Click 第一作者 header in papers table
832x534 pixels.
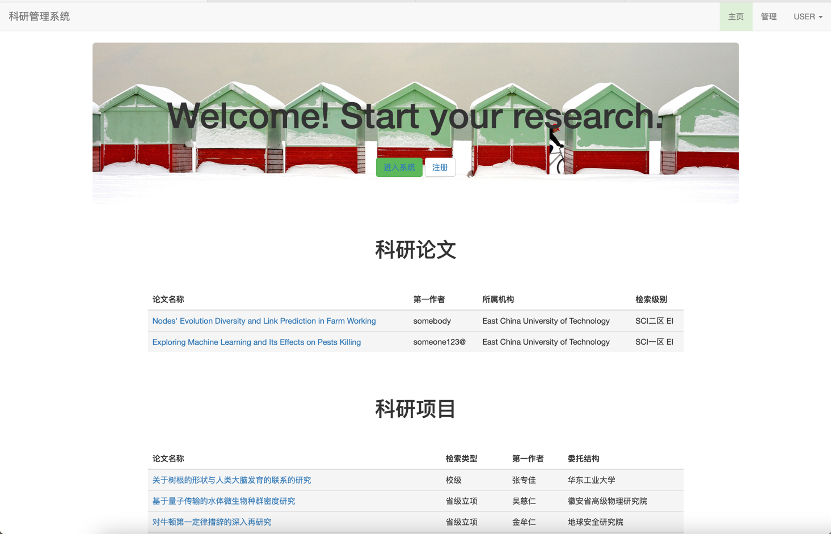point(429,299)
